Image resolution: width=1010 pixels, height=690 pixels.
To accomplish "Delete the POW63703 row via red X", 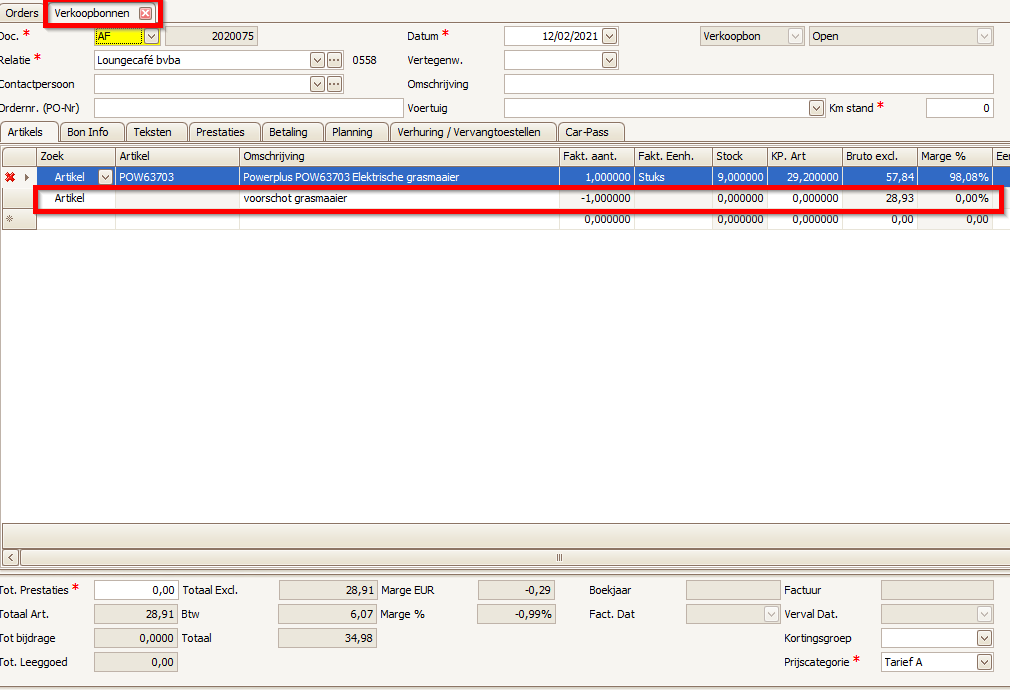I will coord(10,177).
